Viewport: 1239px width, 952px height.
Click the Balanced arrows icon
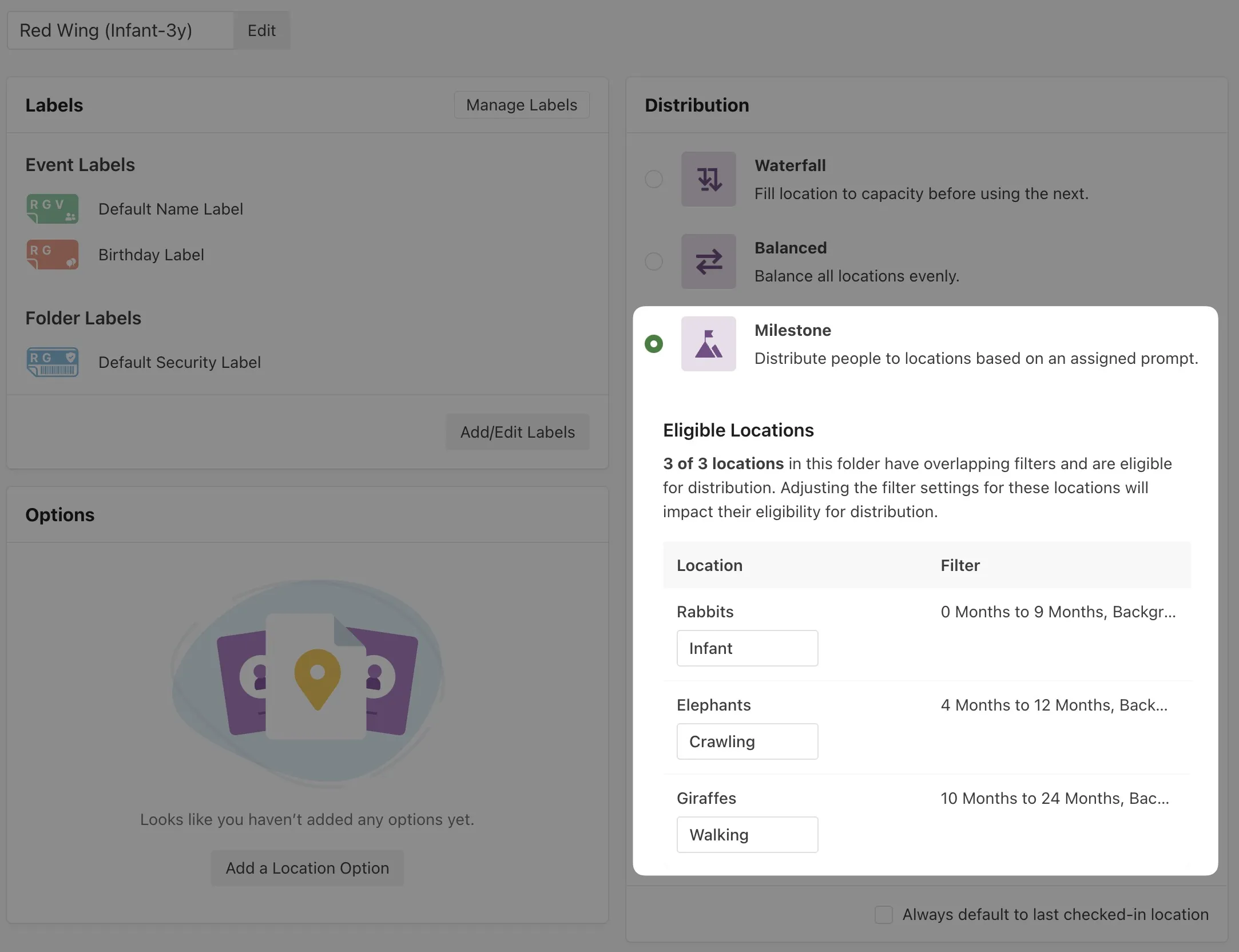click(708, 261)
